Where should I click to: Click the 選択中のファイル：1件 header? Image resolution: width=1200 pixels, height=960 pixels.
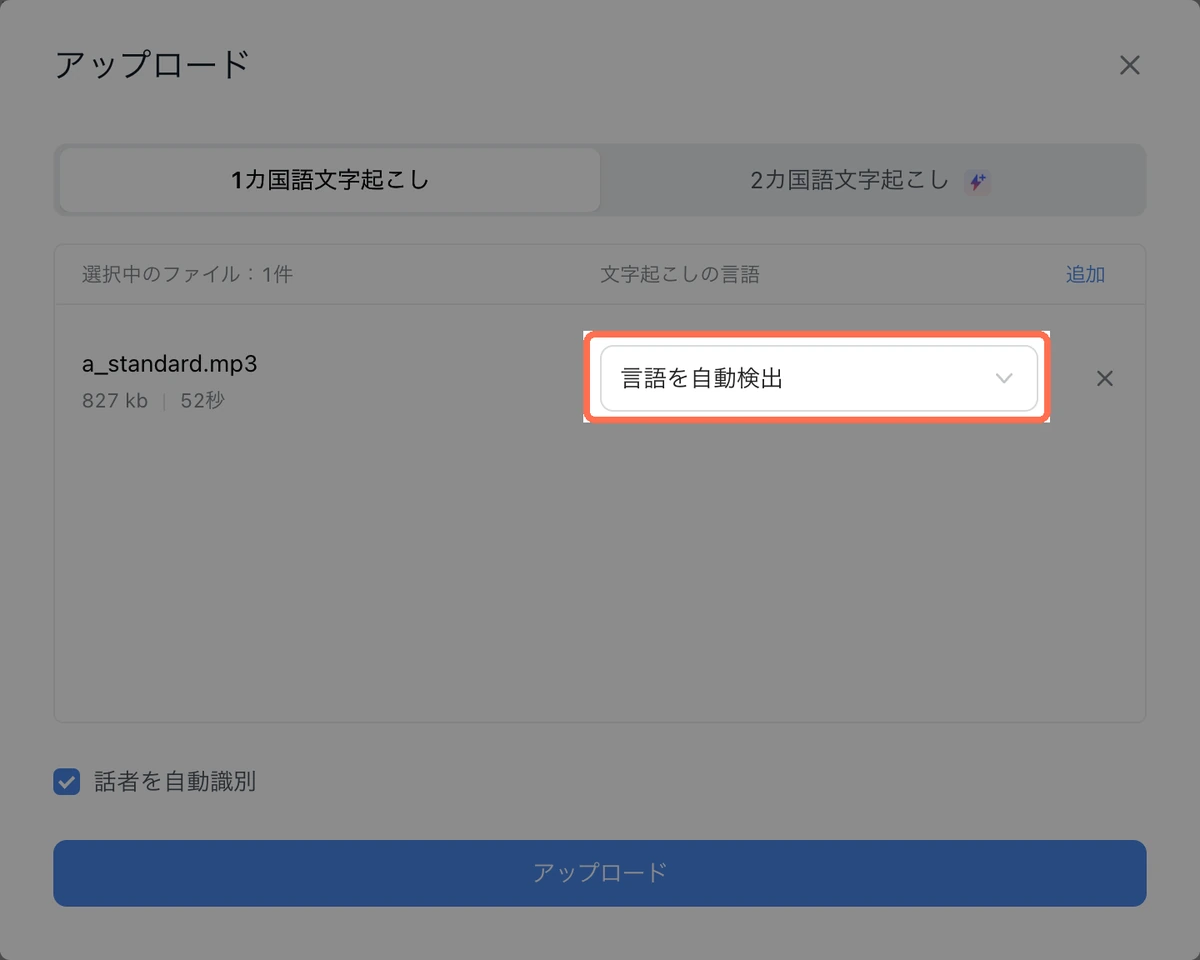[x=187, y=275]
